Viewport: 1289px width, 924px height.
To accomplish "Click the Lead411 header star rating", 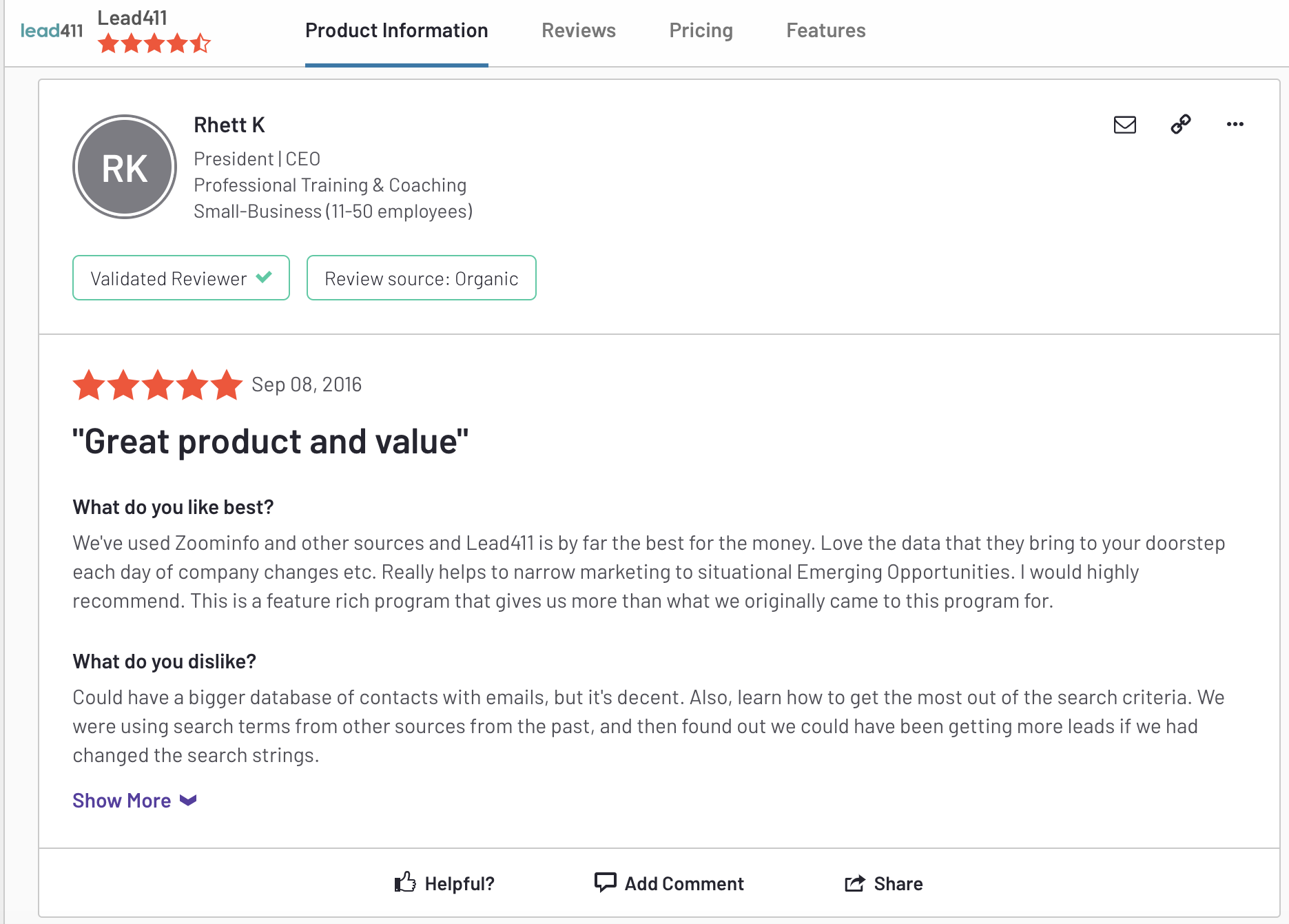I will tap(154, 44).
